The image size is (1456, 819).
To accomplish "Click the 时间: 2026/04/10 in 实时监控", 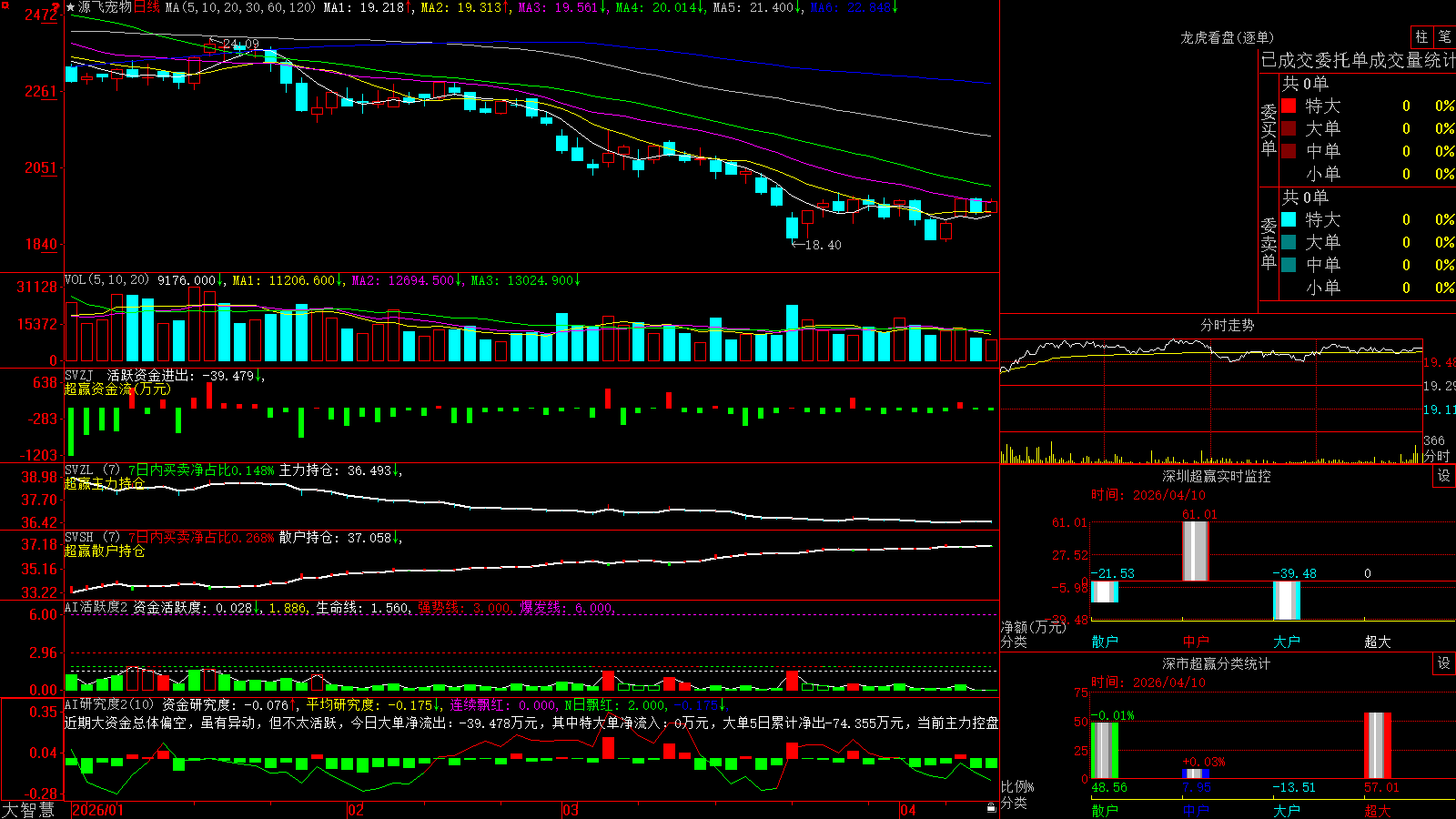I will pyautogui.click(x=1148, y=495).
